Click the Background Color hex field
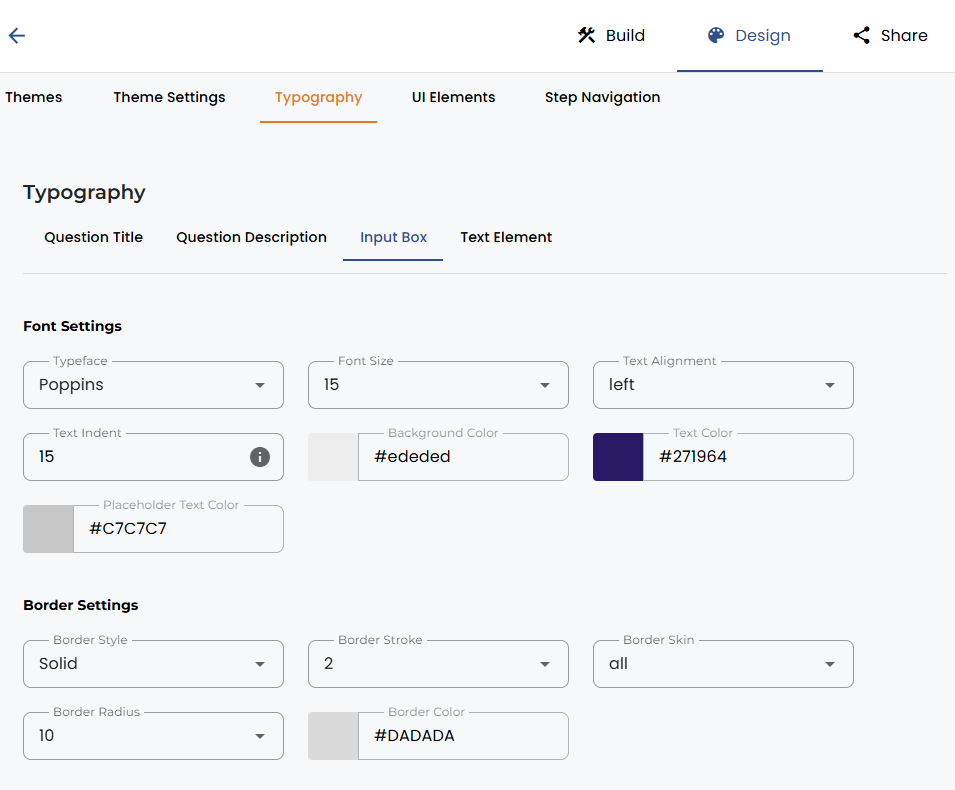The width and height of the screenshot is (955, 790). coord(463,457)
